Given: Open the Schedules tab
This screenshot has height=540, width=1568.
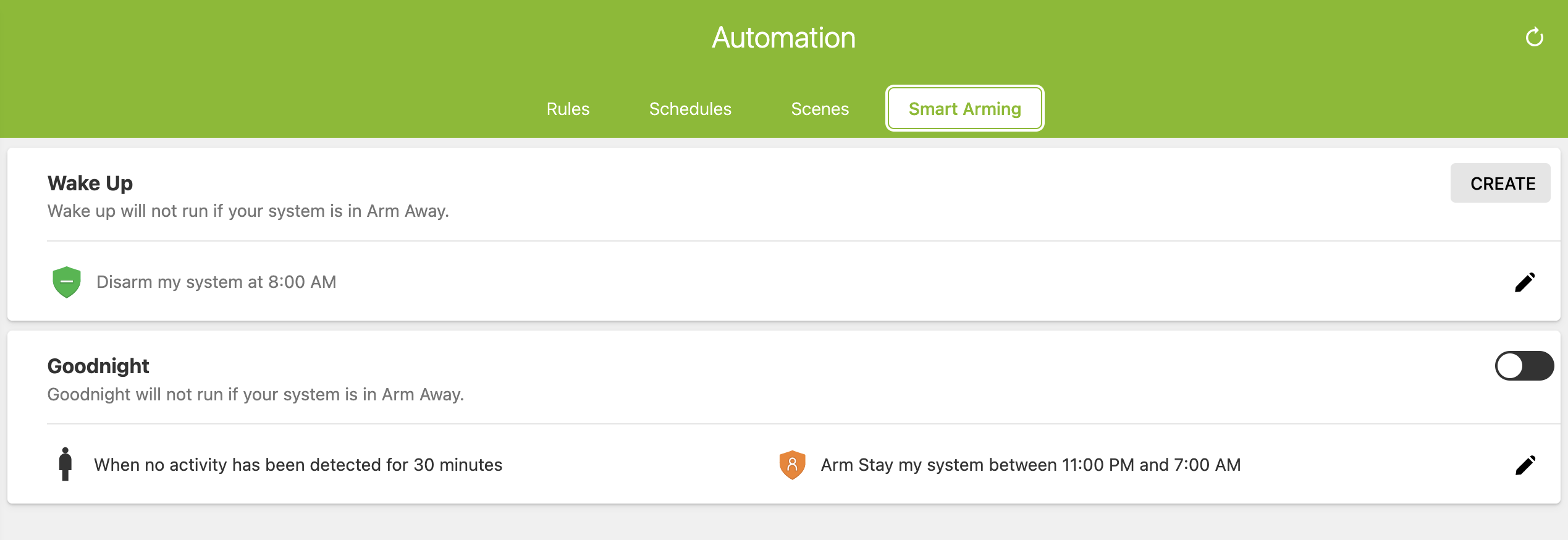Looking at the screenshot, I should click(x=690, y=109).
